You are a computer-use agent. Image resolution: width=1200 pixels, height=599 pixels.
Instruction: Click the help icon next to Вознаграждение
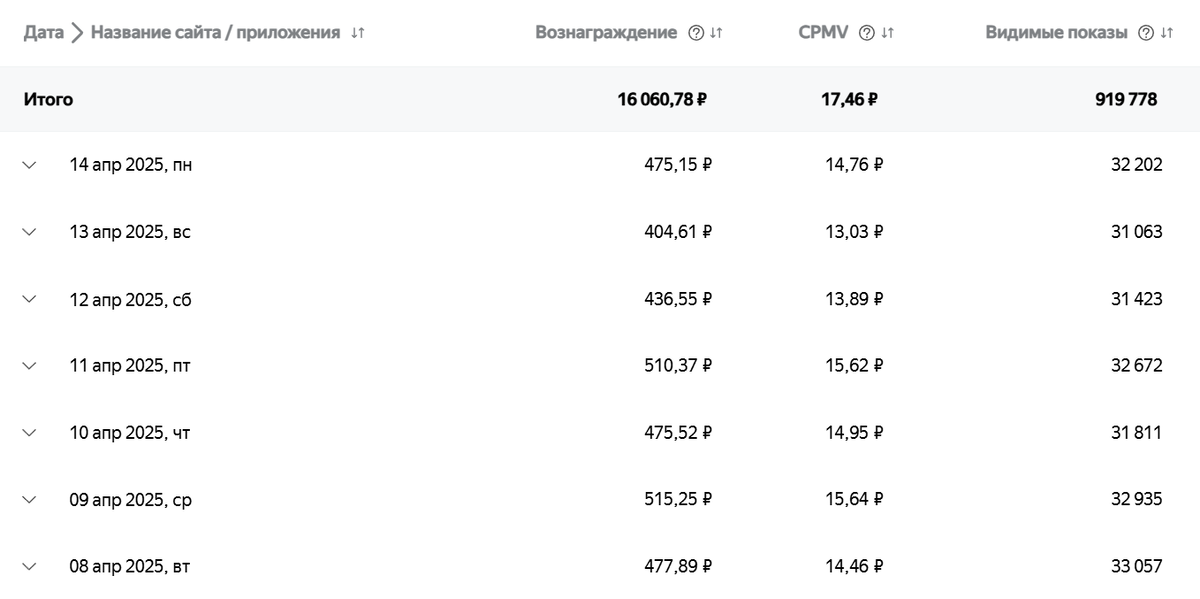(x=697, y=31)
